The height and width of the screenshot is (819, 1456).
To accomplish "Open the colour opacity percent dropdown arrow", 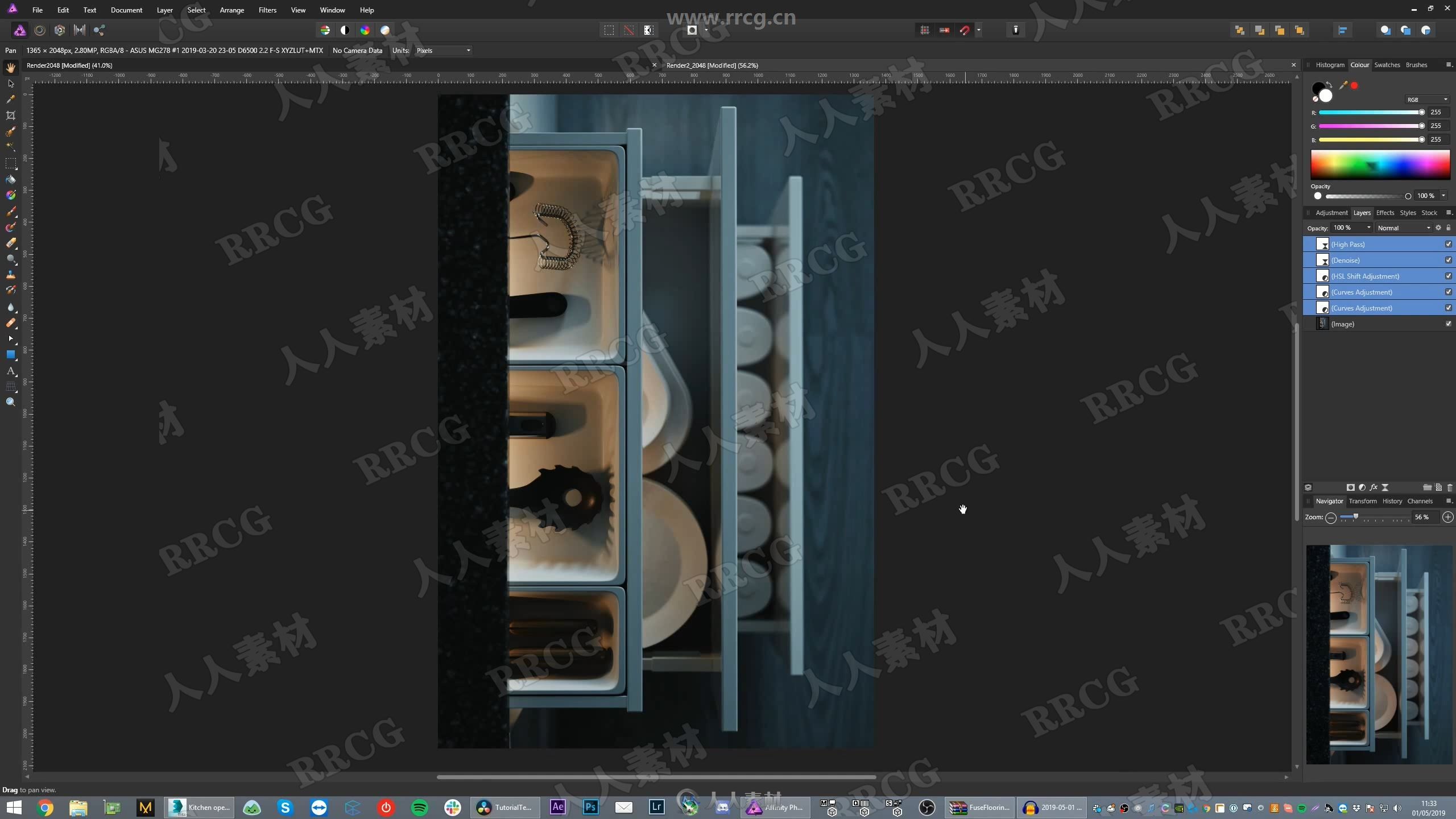I will [1443, 196].
